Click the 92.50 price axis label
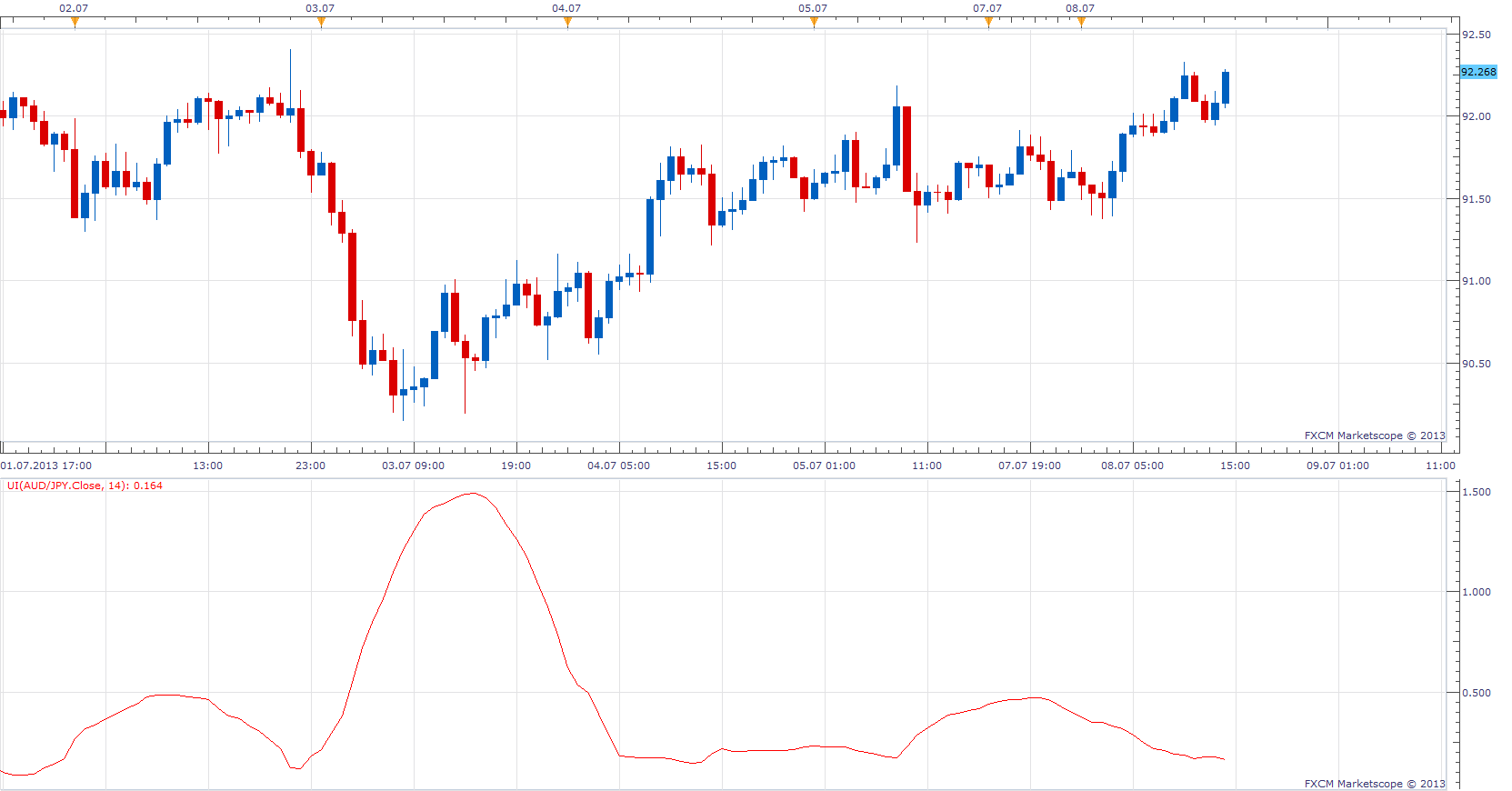Viewport: 1512px width, 791px height. 1477,35
